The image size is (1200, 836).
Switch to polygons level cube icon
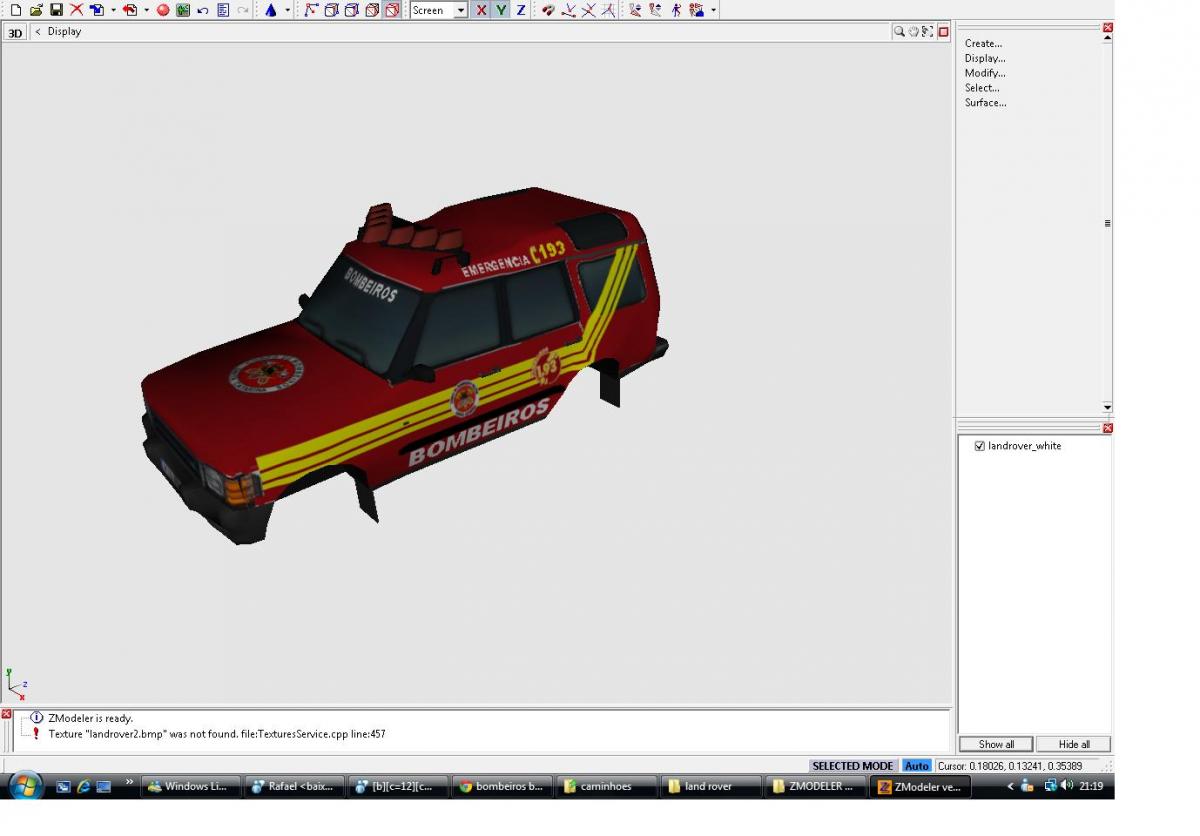coord(351,10)
